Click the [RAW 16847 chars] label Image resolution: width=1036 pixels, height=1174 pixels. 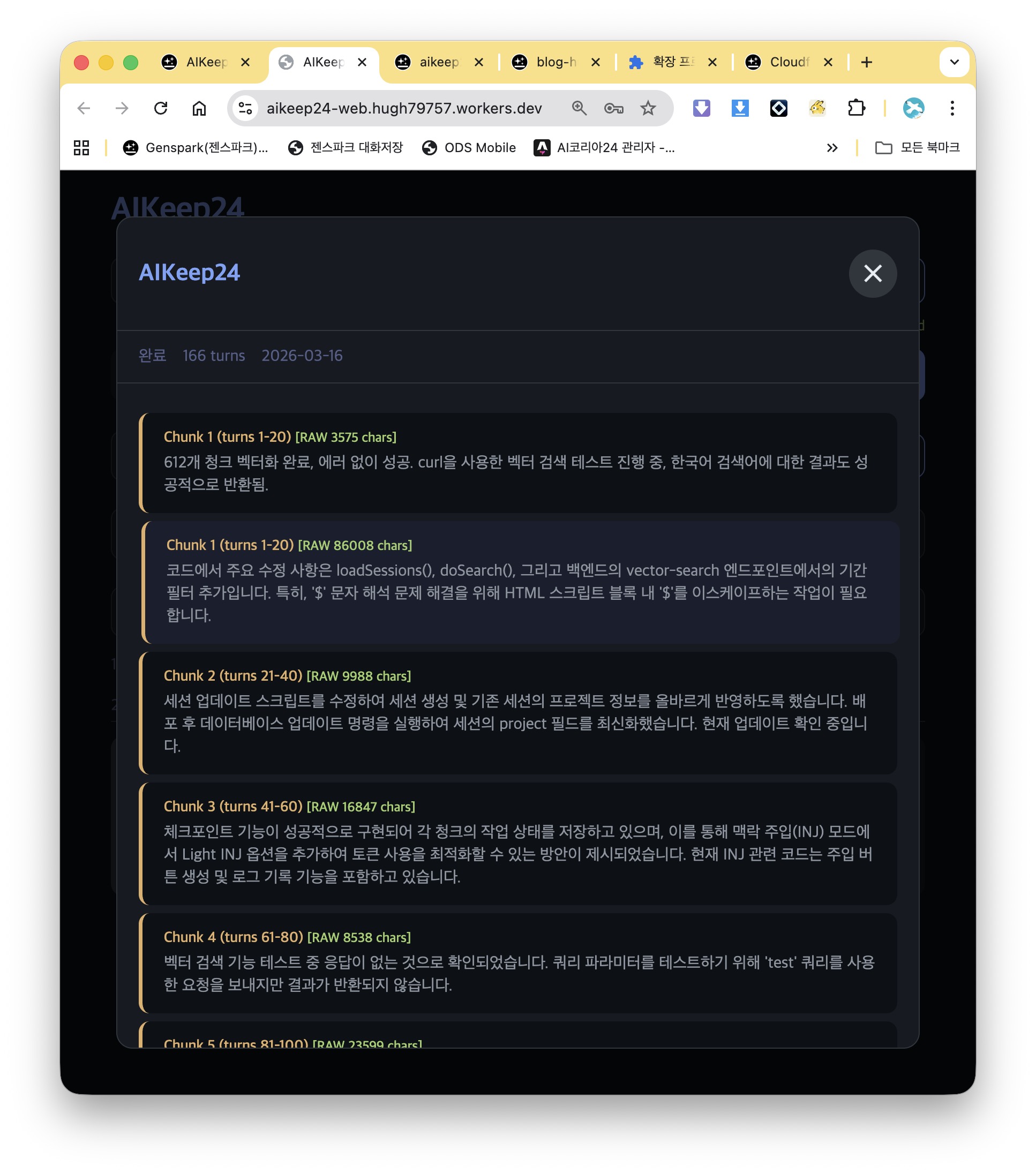point(361,807)
